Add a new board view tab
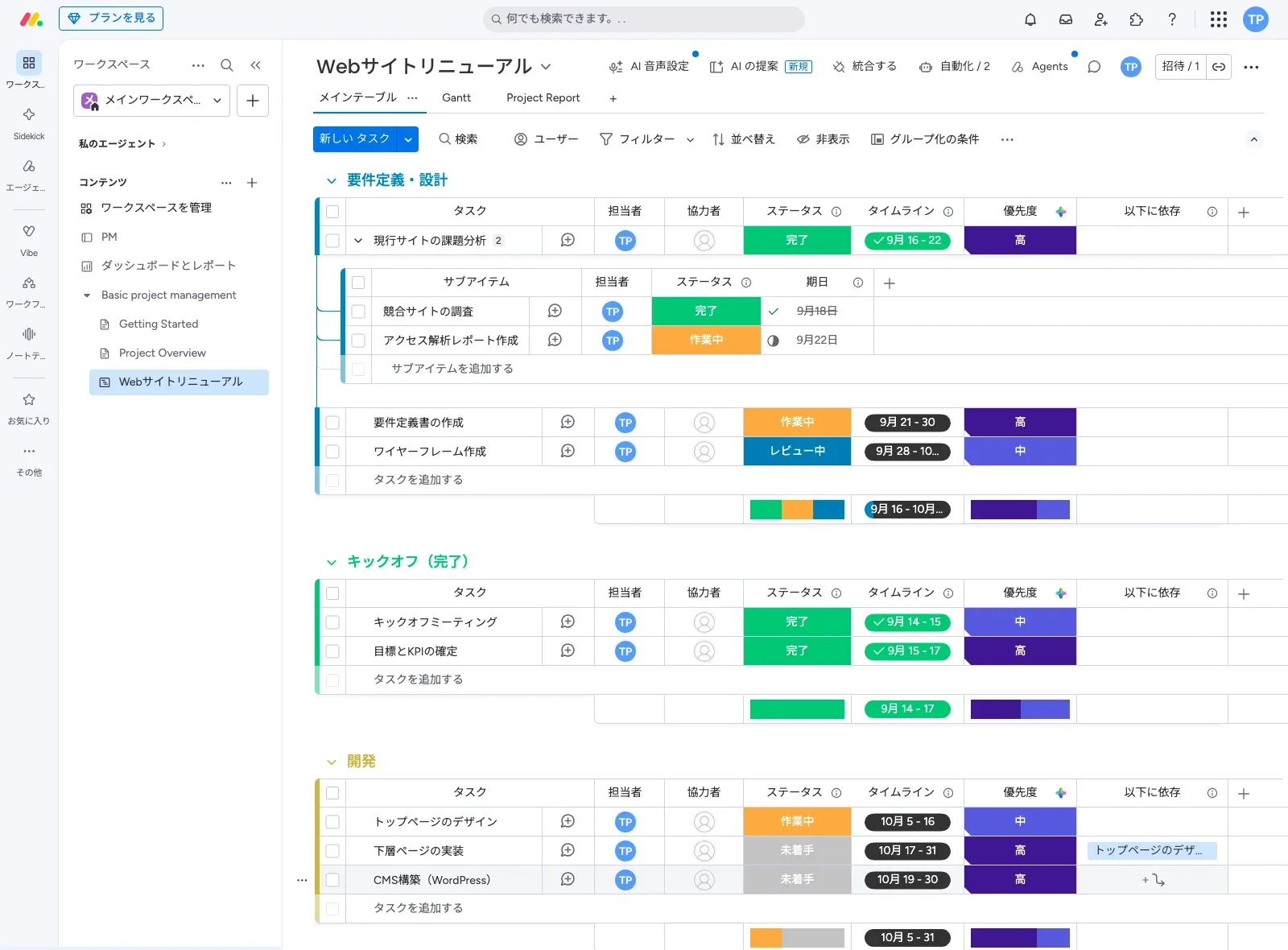 click(613, 98)
